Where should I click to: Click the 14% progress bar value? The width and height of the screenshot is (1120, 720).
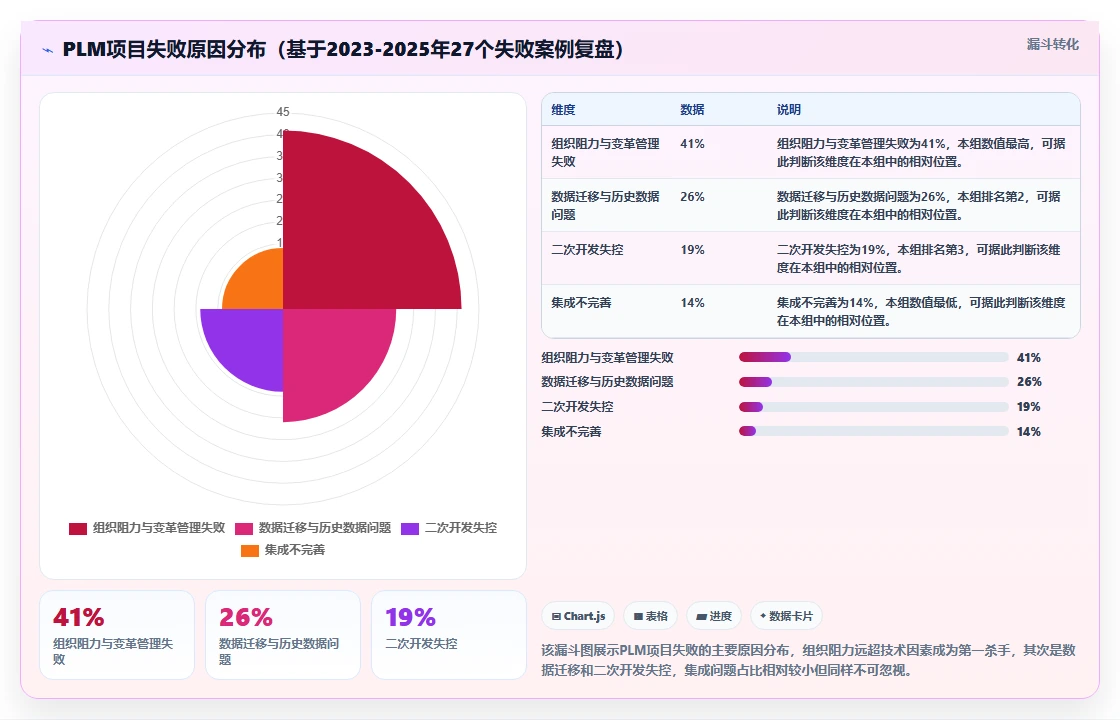click(1029, 431)
